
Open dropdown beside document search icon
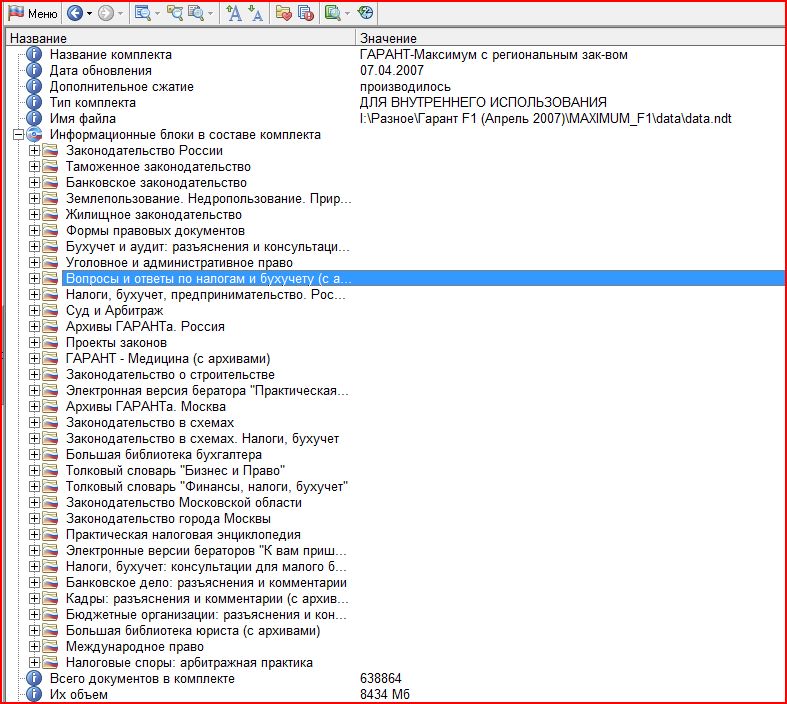coord(210,14)
